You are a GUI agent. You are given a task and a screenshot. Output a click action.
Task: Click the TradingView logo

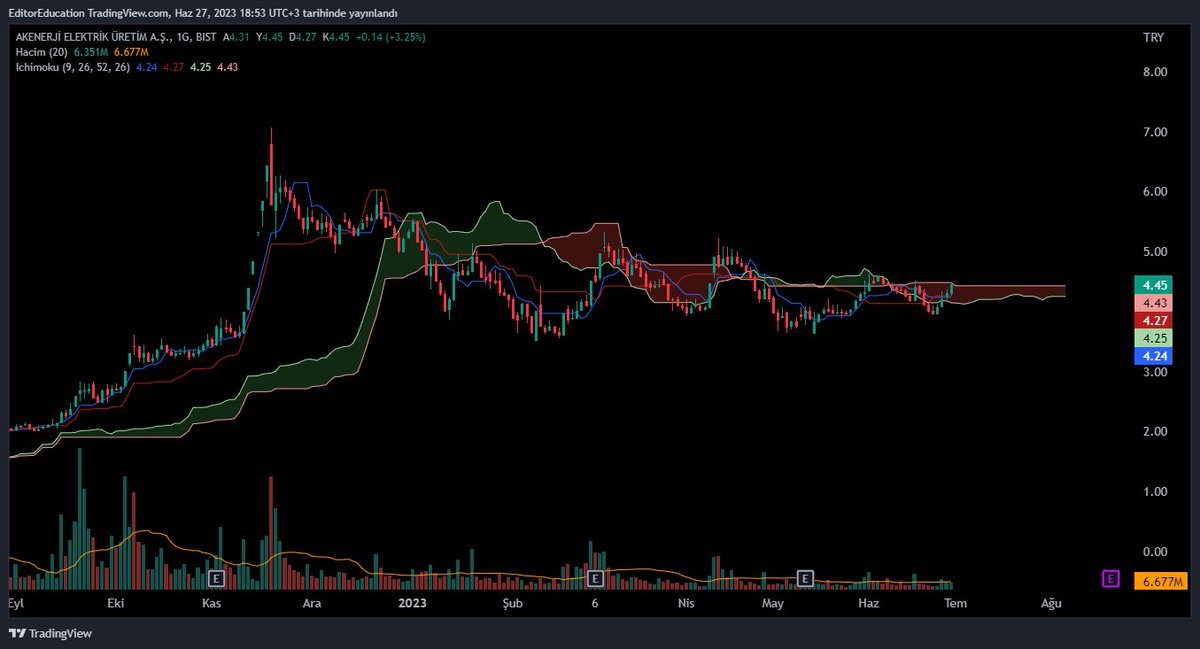(x=48, y=633)
